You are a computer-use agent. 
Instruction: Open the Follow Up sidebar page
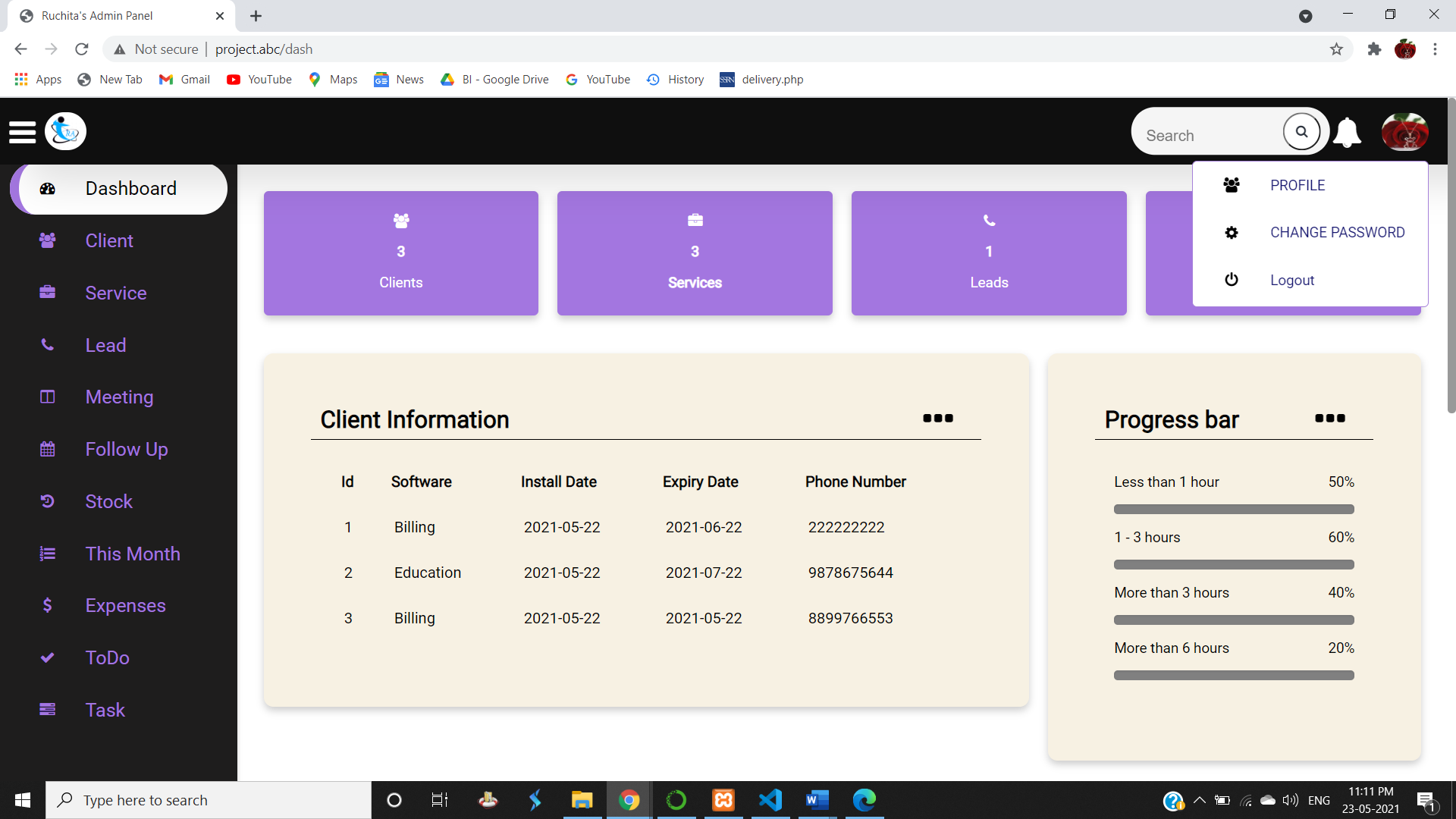point(126,450)
